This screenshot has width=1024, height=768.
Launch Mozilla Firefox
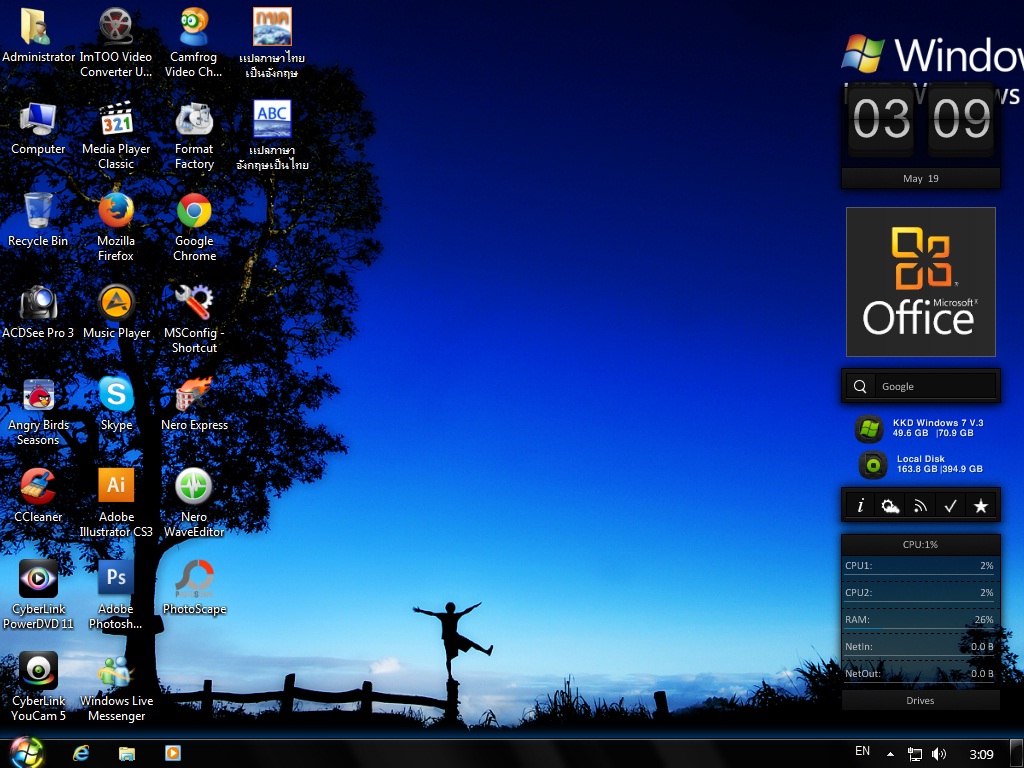point(116,212)
